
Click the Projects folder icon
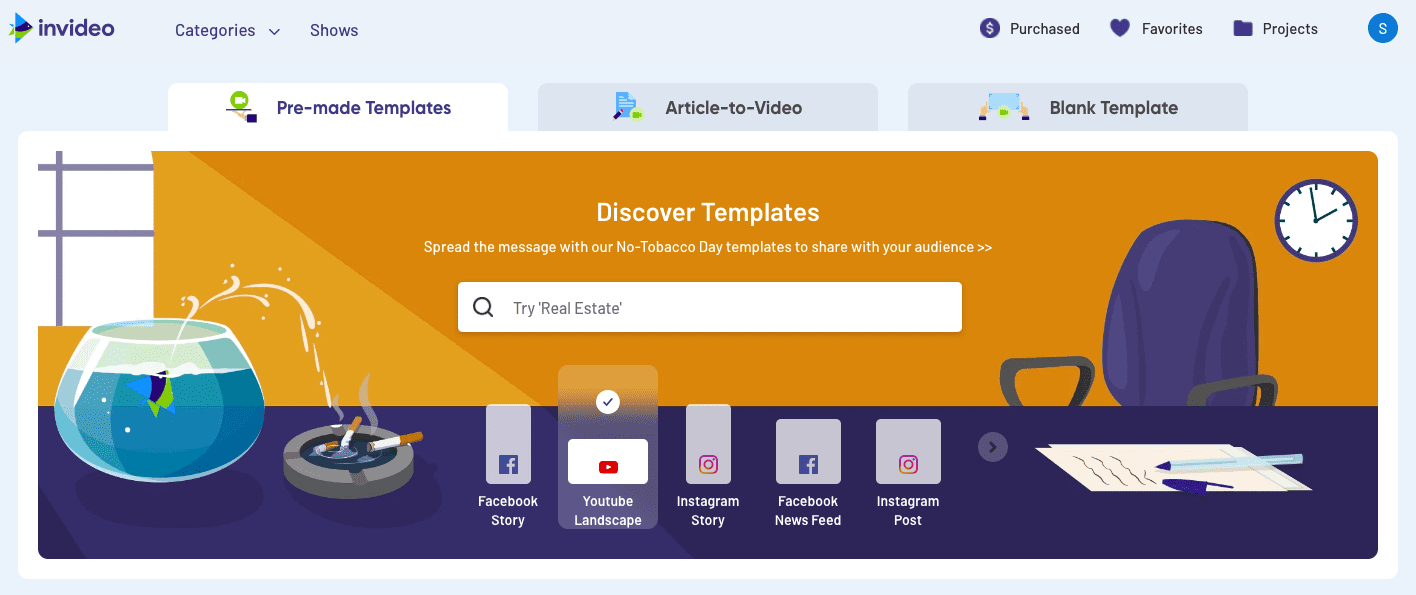pyautogui.click(x=1243, y=28)
